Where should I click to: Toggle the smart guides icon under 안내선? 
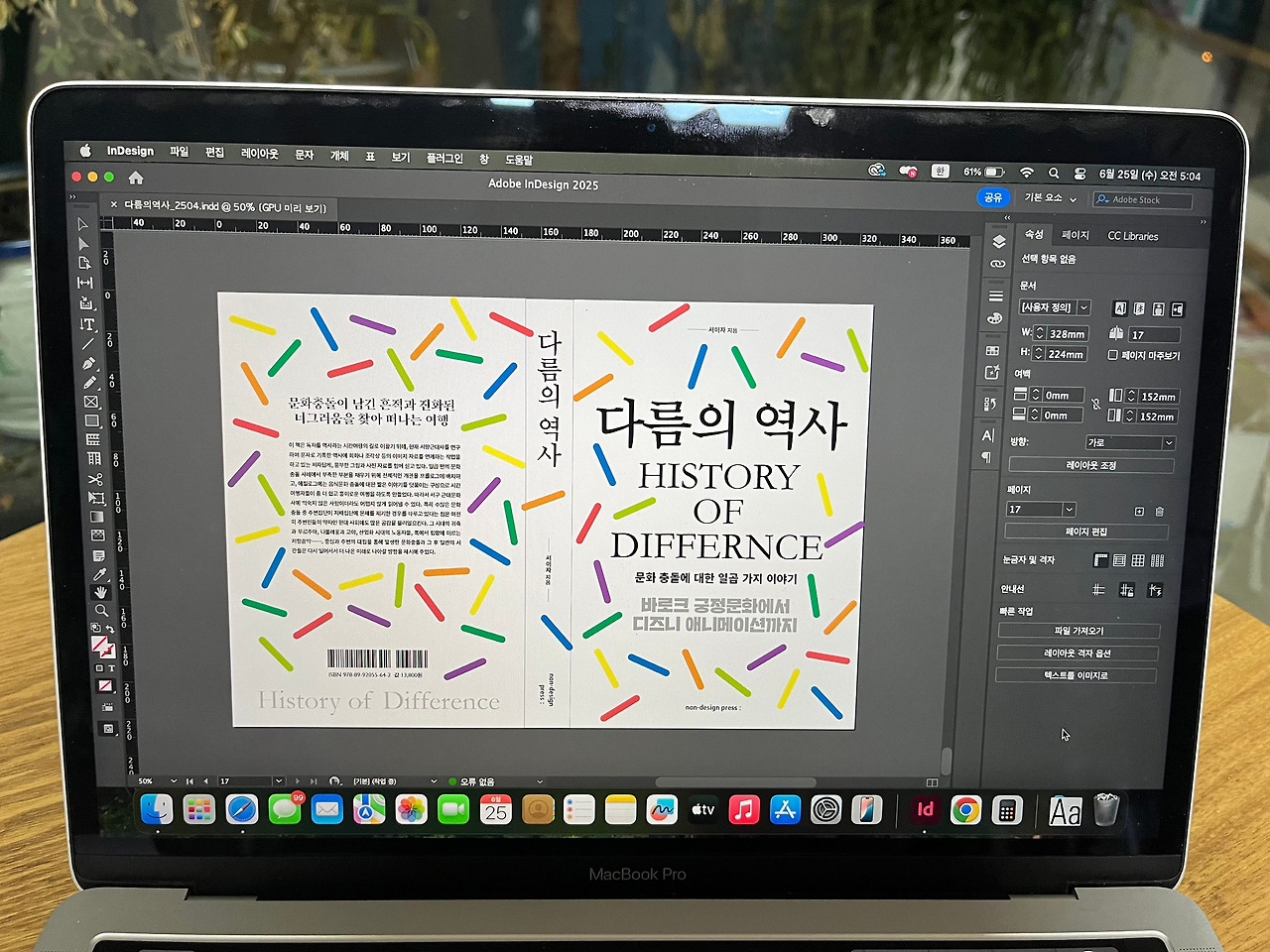pyautogui.click(x=1155, y=589)
